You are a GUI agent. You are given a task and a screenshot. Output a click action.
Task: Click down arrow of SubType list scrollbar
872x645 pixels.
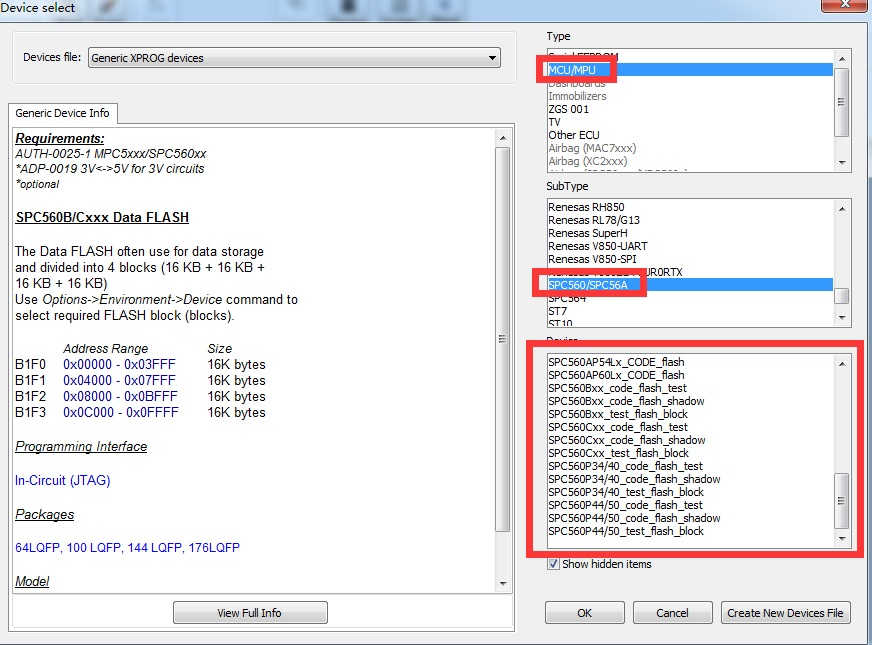[842, 317]
